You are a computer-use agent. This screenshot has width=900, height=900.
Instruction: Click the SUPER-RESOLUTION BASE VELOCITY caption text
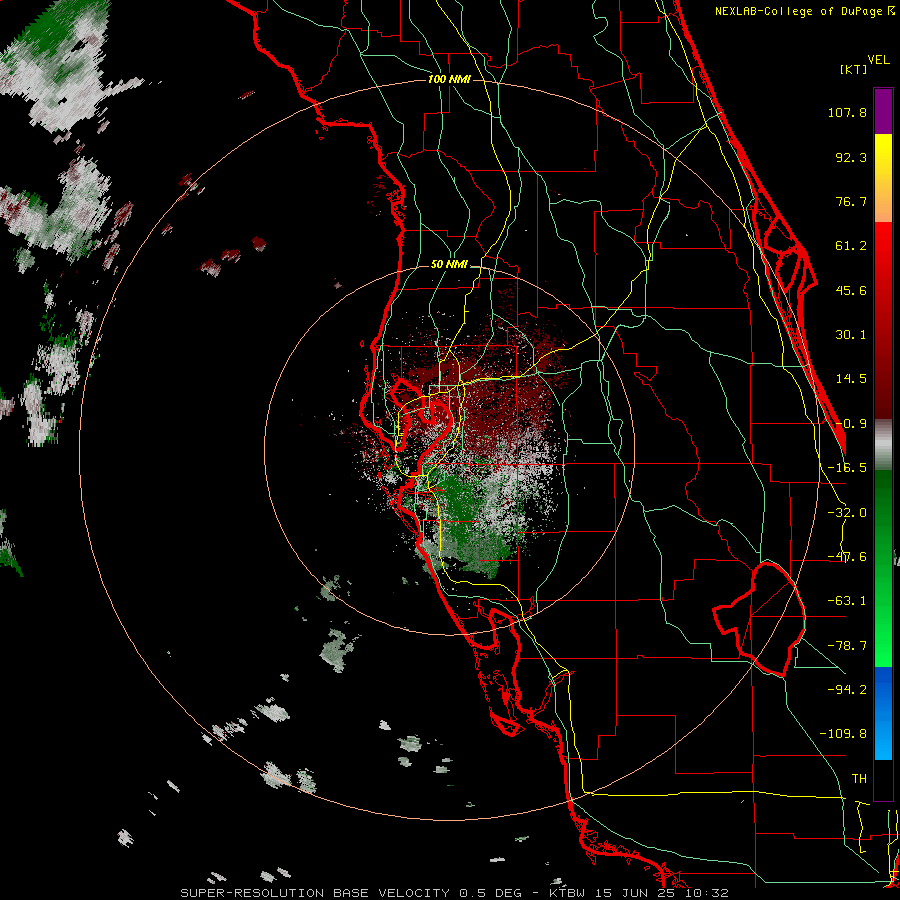pyautogui.click(x=315, y=893)
